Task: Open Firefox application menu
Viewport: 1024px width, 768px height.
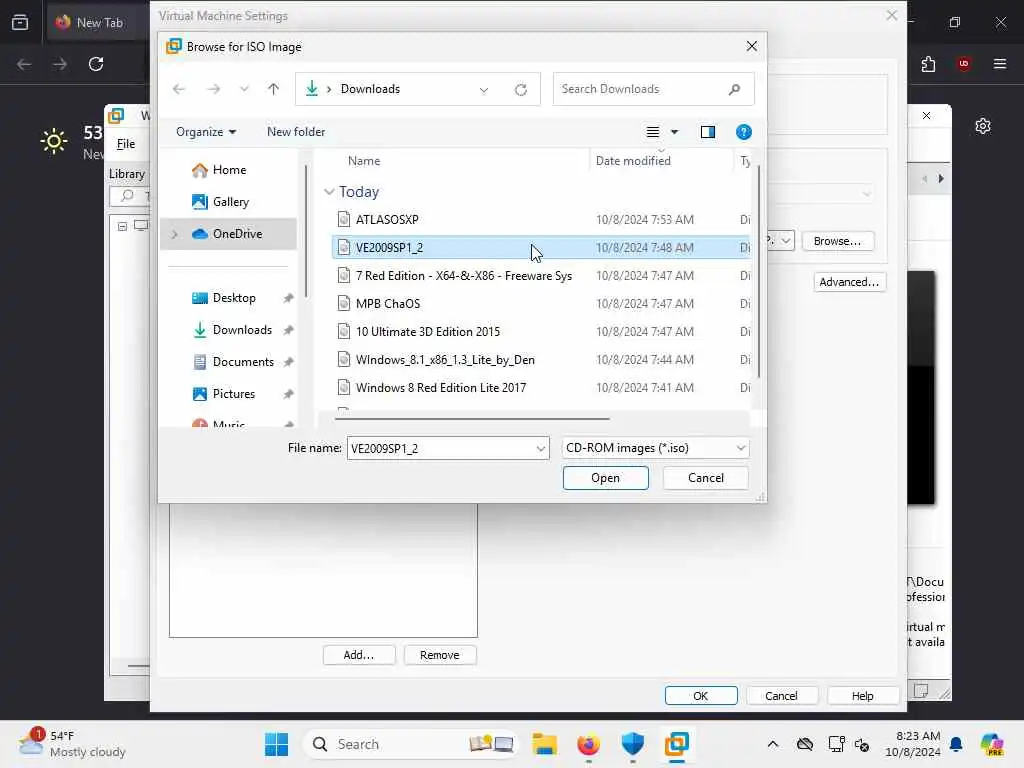Action: pyautogui.click(x=999, y=64)
